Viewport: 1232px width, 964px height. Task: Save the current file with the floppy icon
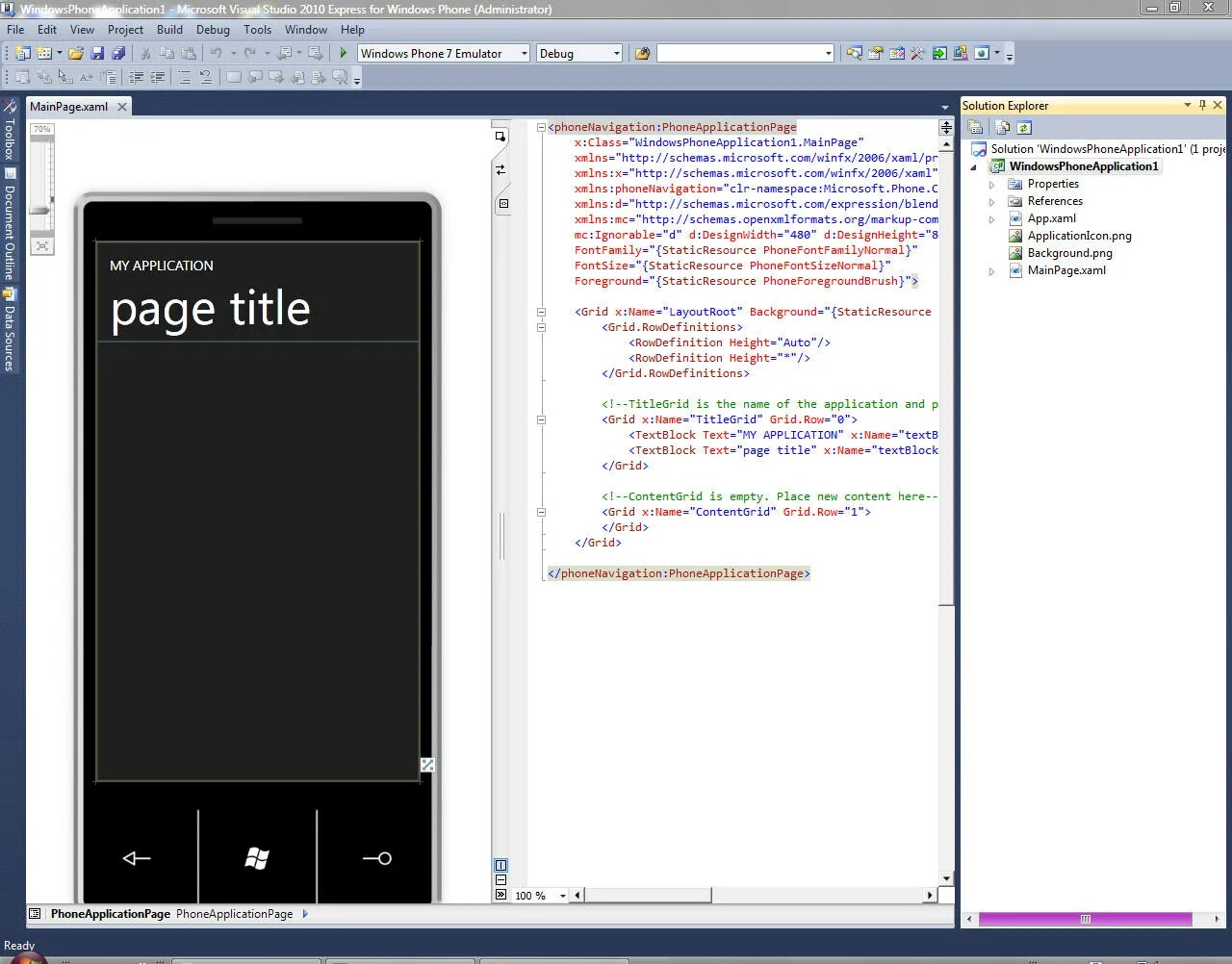[97, 54]
